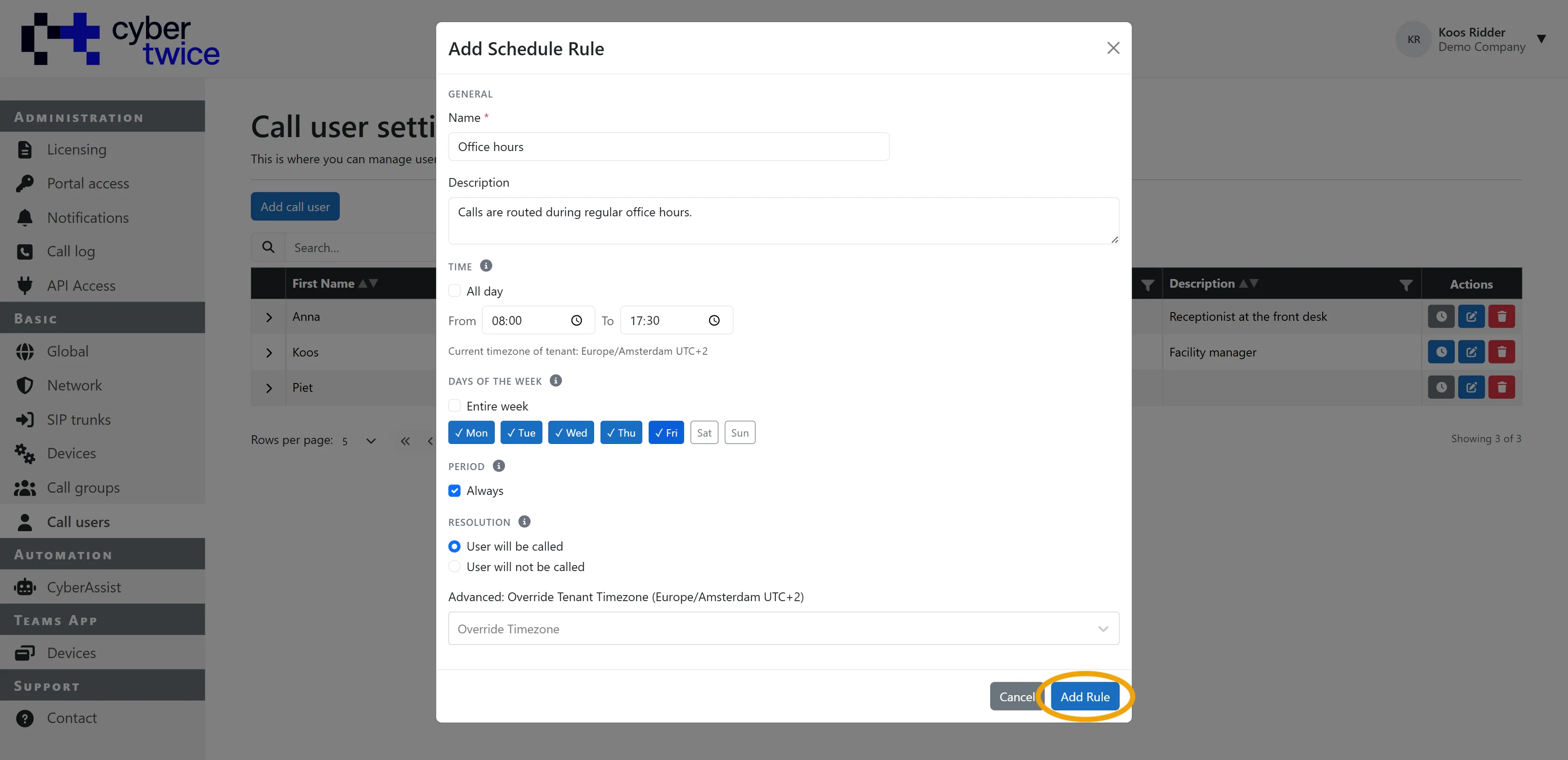Deselect the Wed day button

[570, 433]
